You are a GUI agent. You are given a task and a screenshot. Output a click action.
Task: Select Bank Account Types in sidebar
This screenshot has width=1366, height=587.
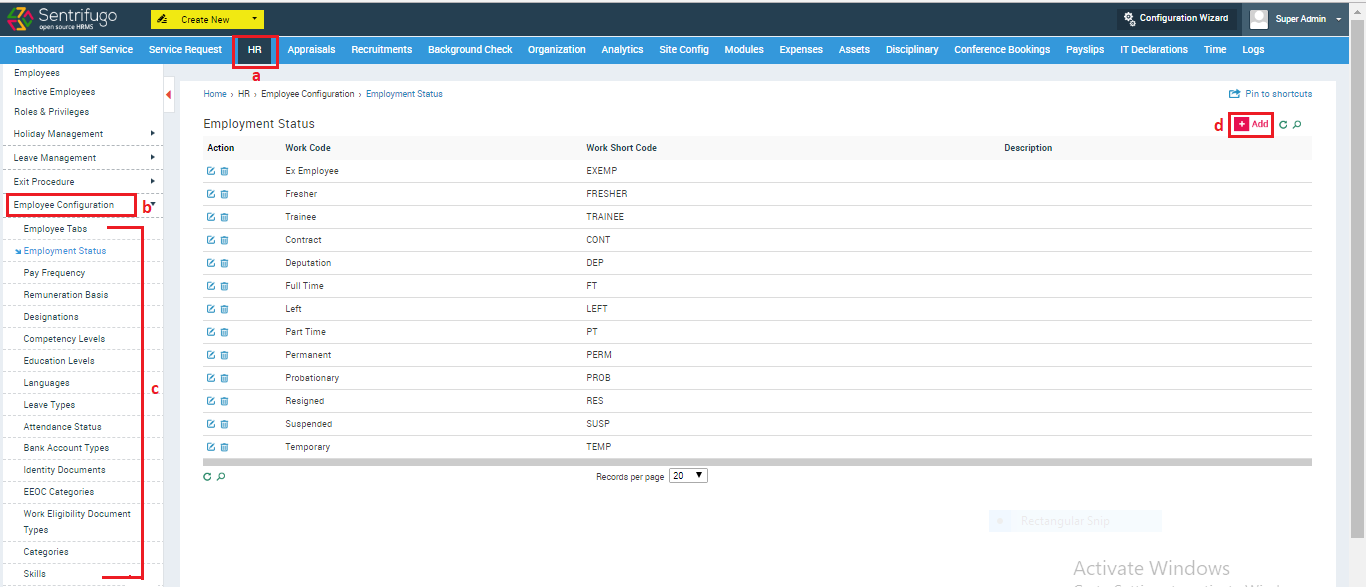[x=67, y=448]
